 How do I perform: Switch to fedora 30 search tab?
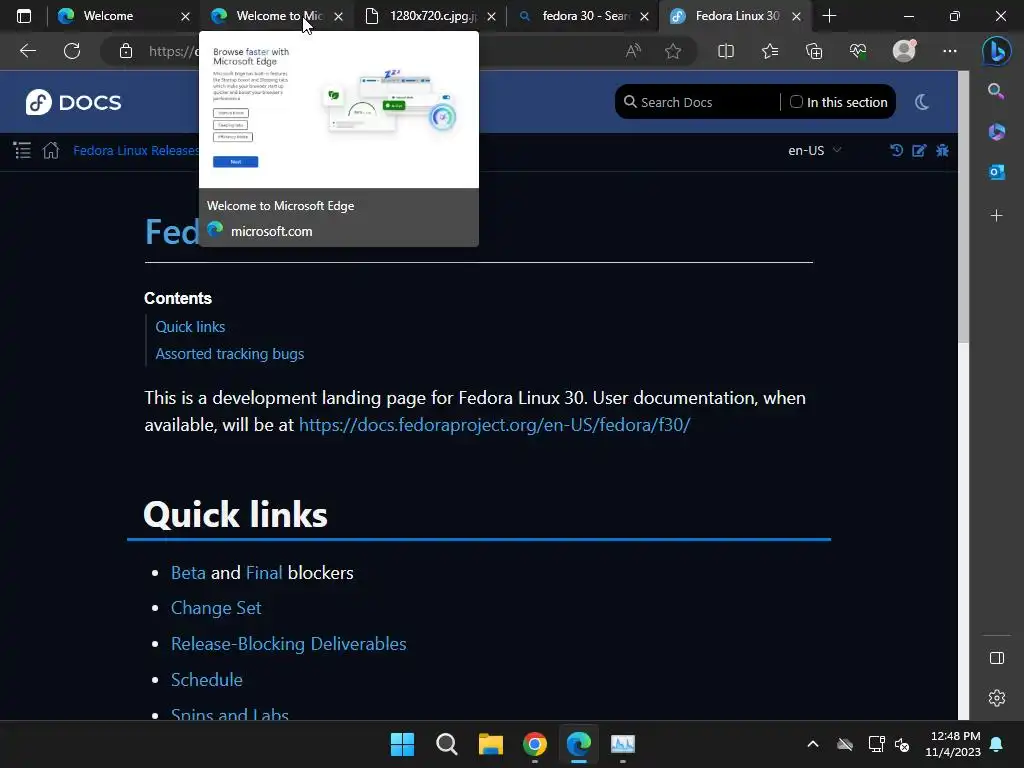584,16
